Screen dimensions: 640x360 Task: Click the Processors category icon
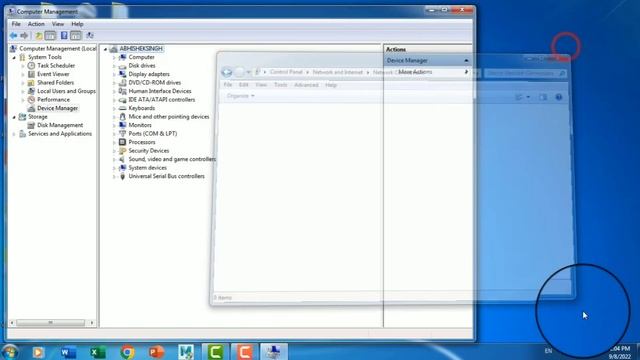tap(122, 142)
